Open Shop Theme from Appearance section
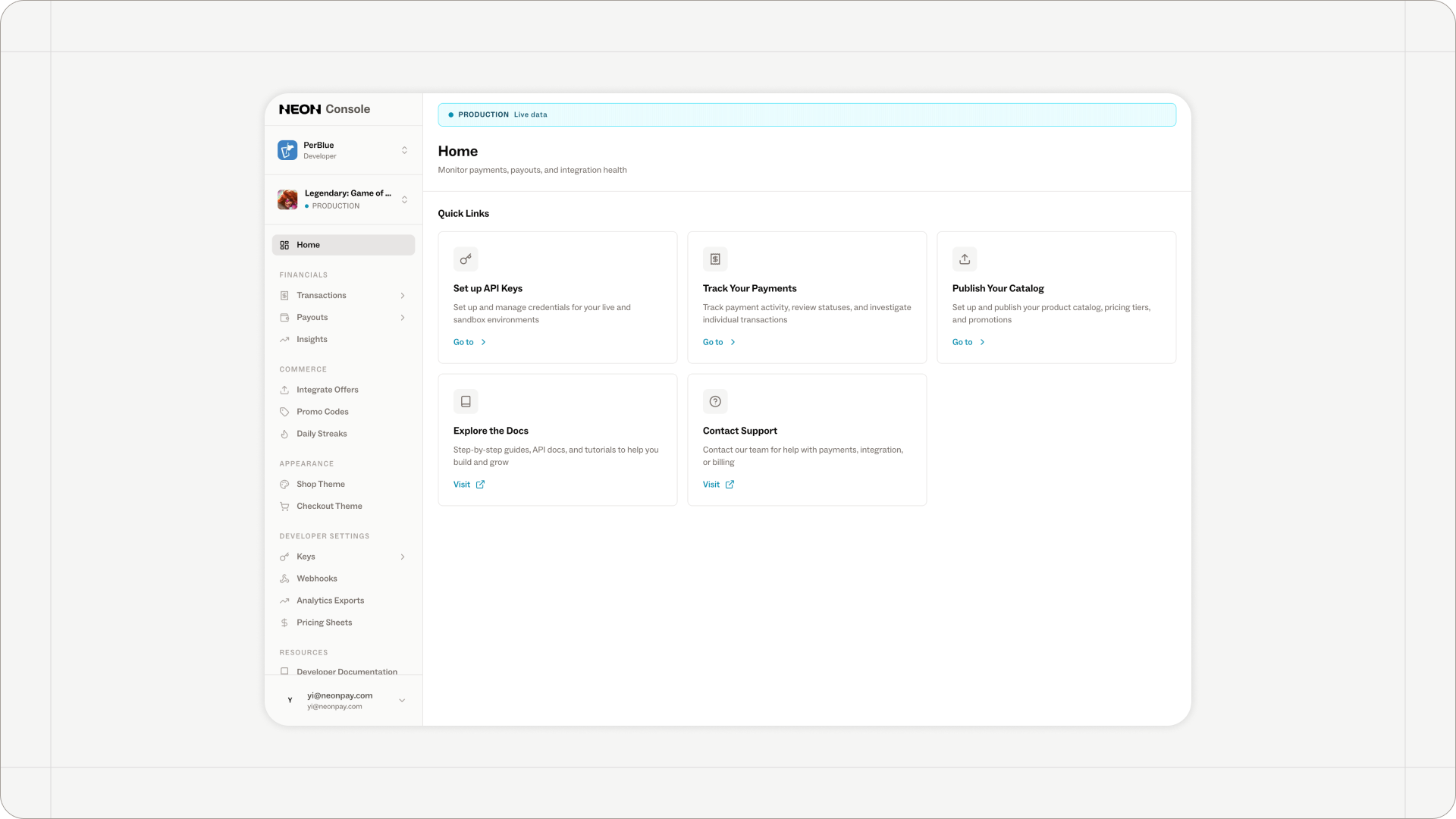The height and width of the screenshot is (819, 1456). point(320,485)
